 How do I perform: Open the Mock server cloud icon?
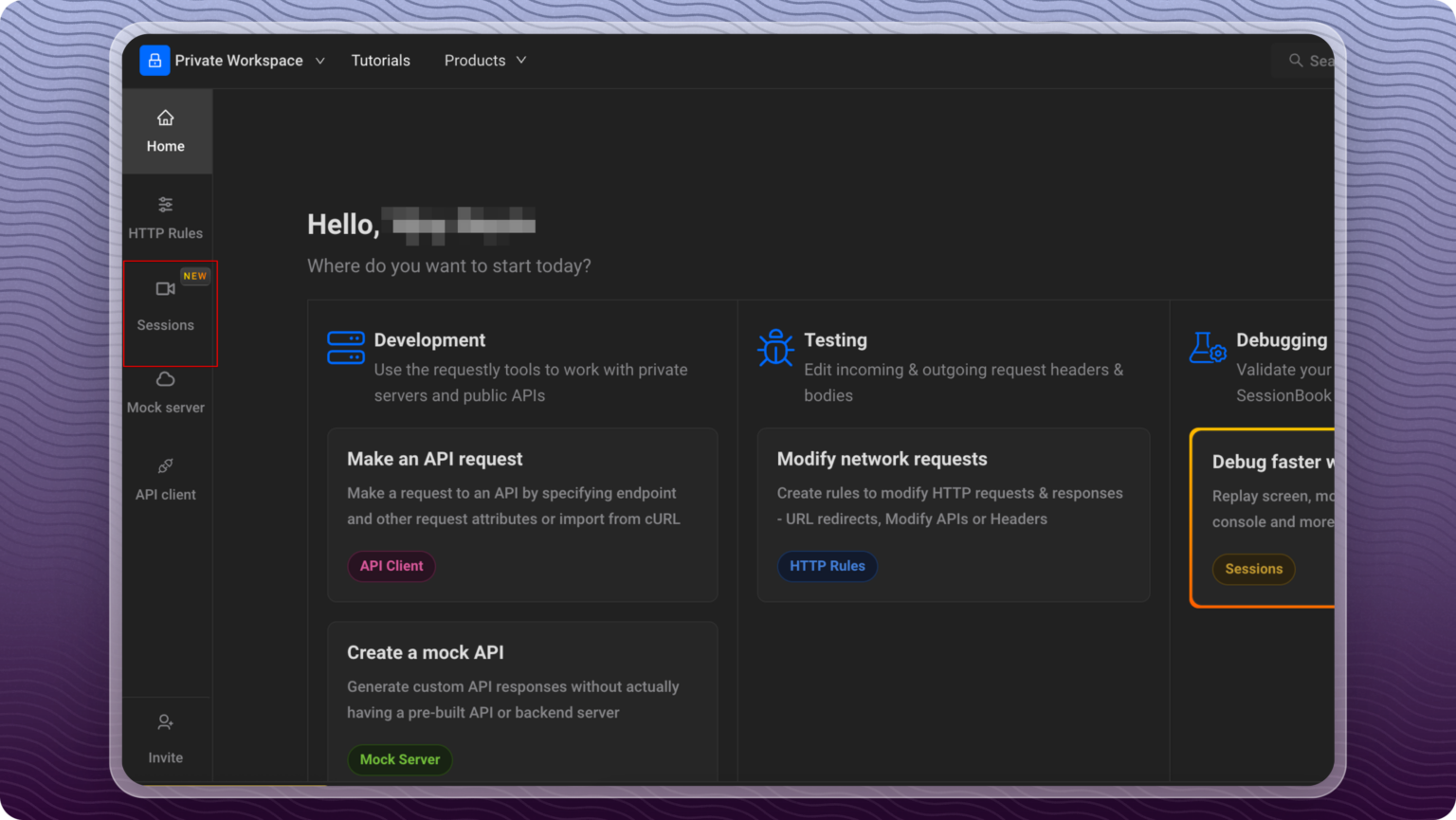165,380
